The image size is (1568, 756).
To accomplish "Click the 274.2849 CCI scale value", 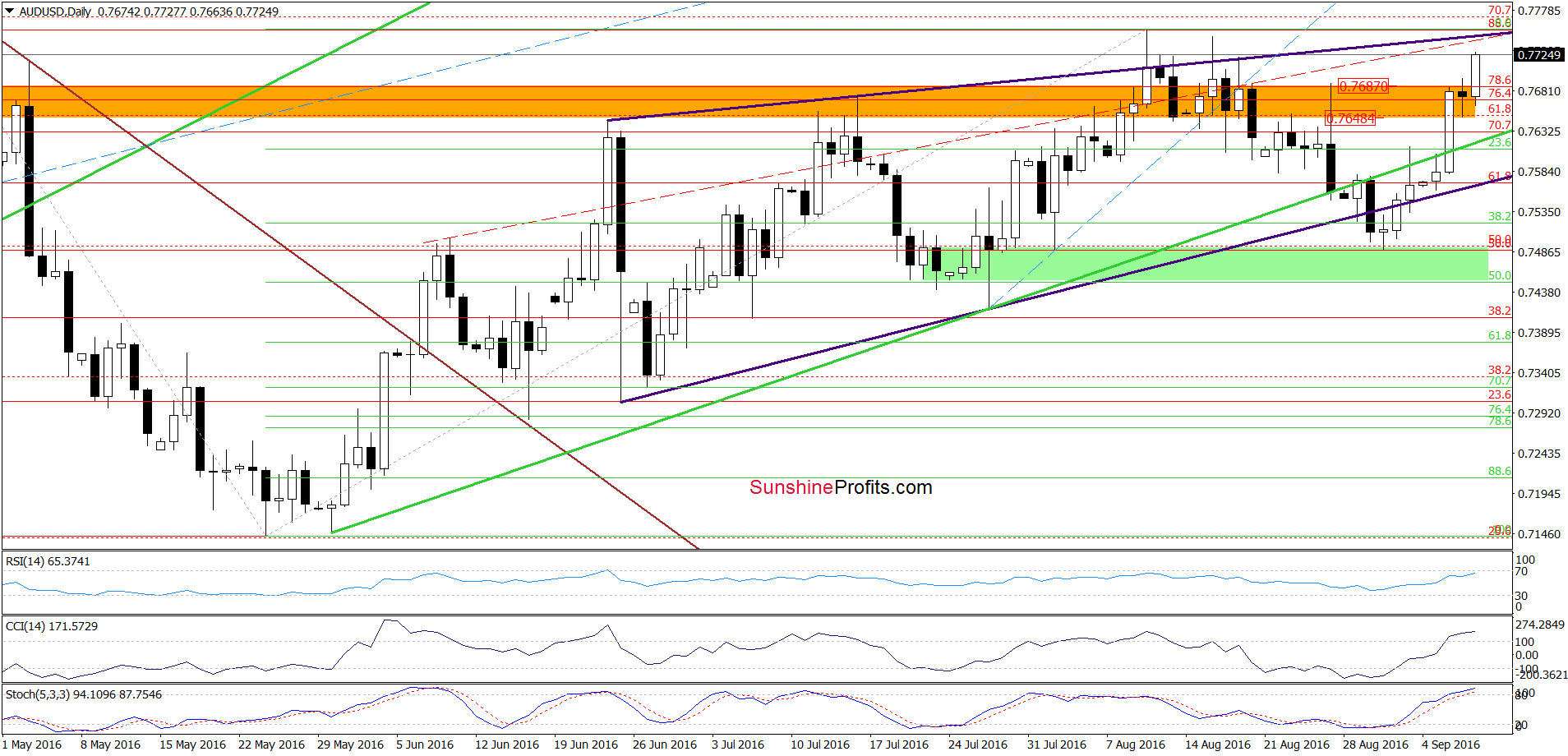I will pos(1540,625).
